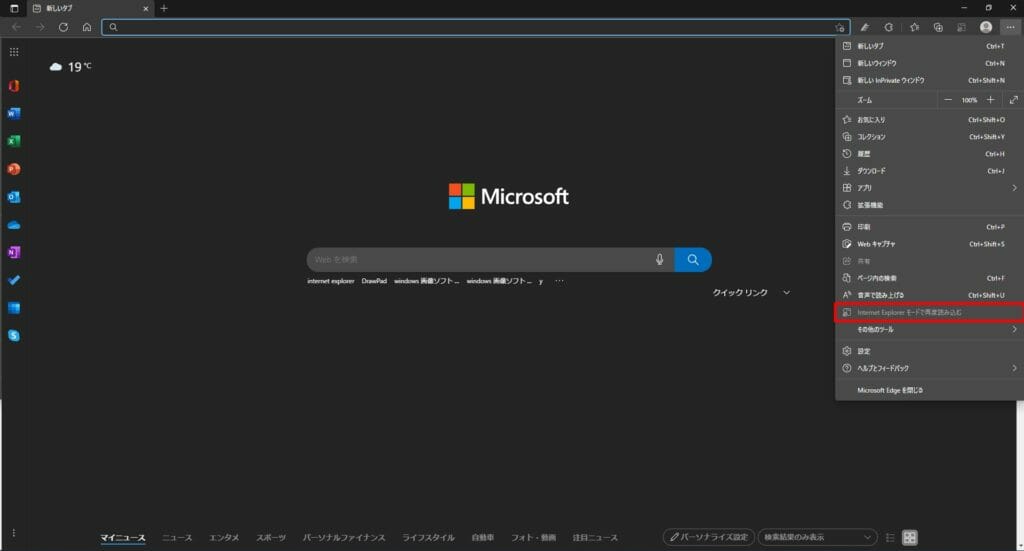Screen dimensions: 1024x551
Task: Enter full screen with the zoom expand icon
Action: (1014, 100)
